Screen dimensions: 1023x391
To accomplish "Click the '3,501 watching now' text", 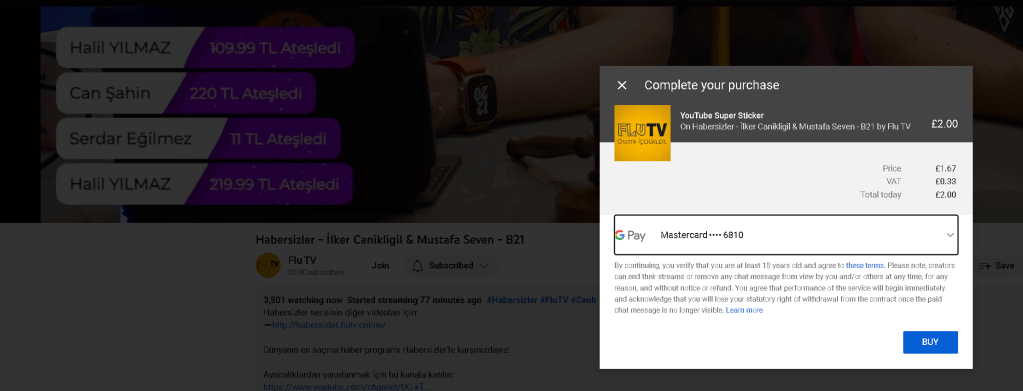I will pos(303,300).
